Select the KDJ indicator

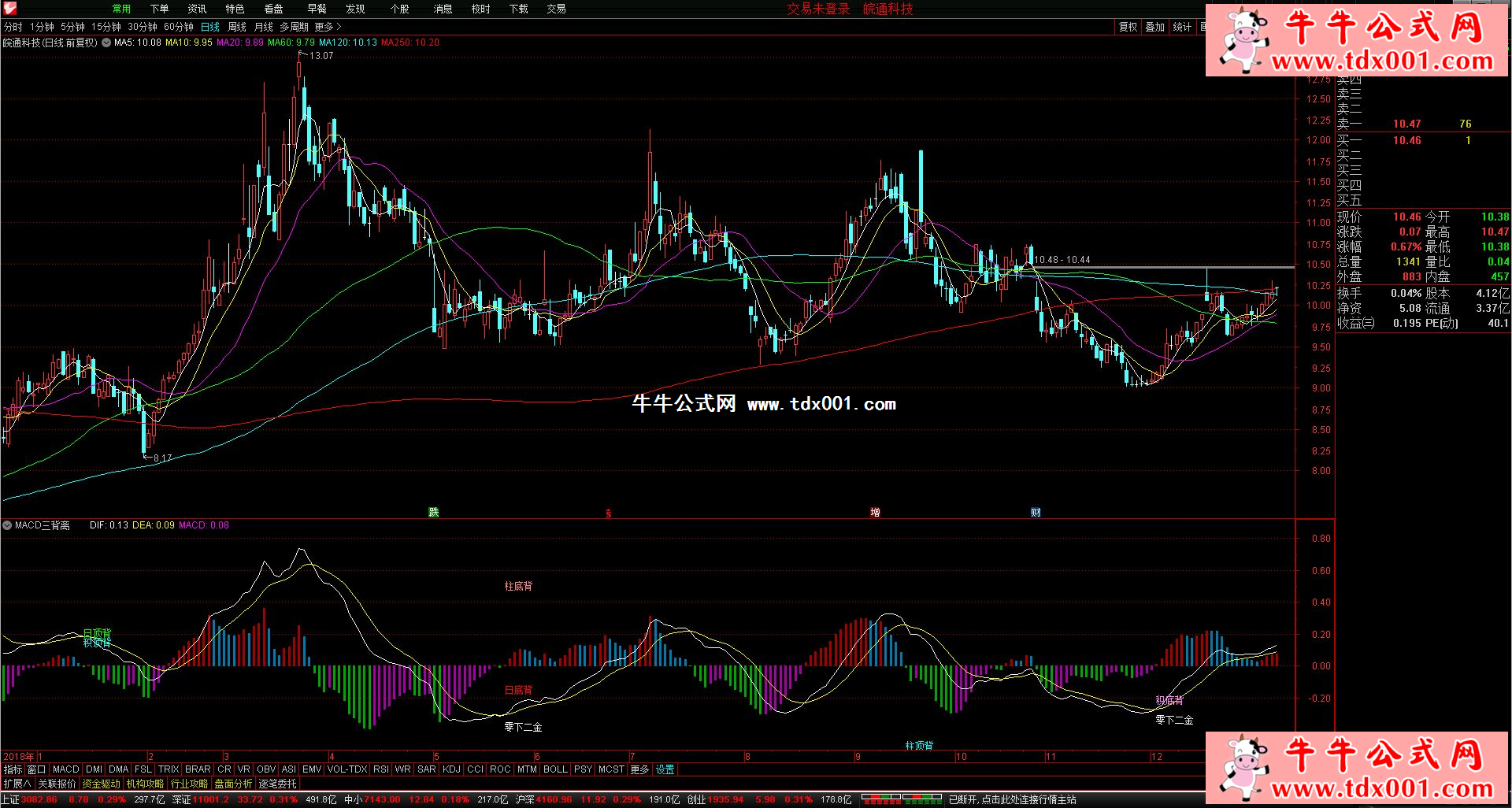(x=451, y=769)
